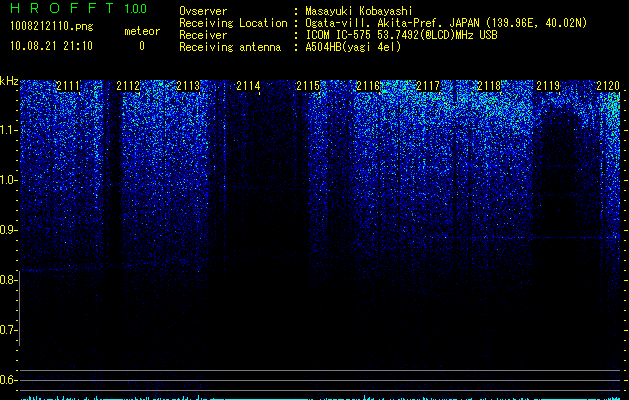629x400 pixels.
Task: Click the Ovserver field label
Action: click(x=203, y=11)
